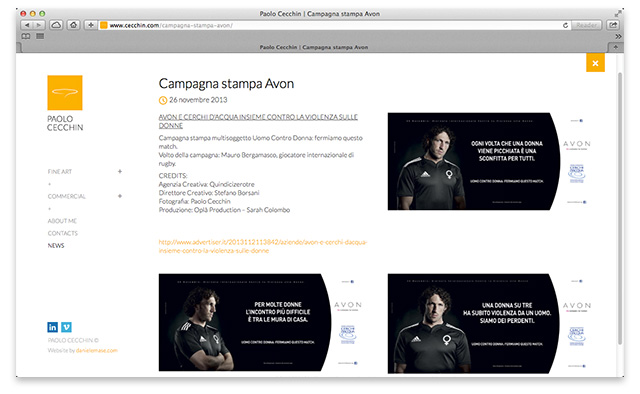Go to the NEWS section

click(56, 245)
